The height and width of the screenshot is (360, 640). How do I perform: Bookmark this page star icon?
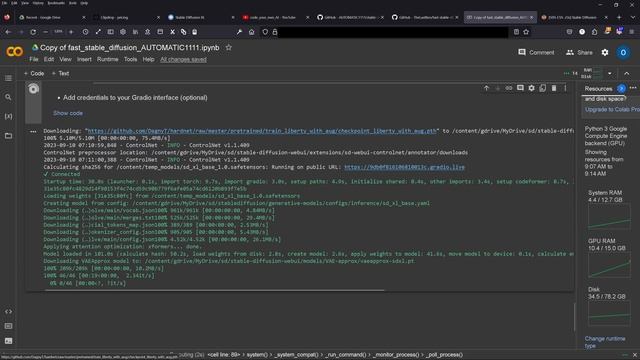point(526,32)
